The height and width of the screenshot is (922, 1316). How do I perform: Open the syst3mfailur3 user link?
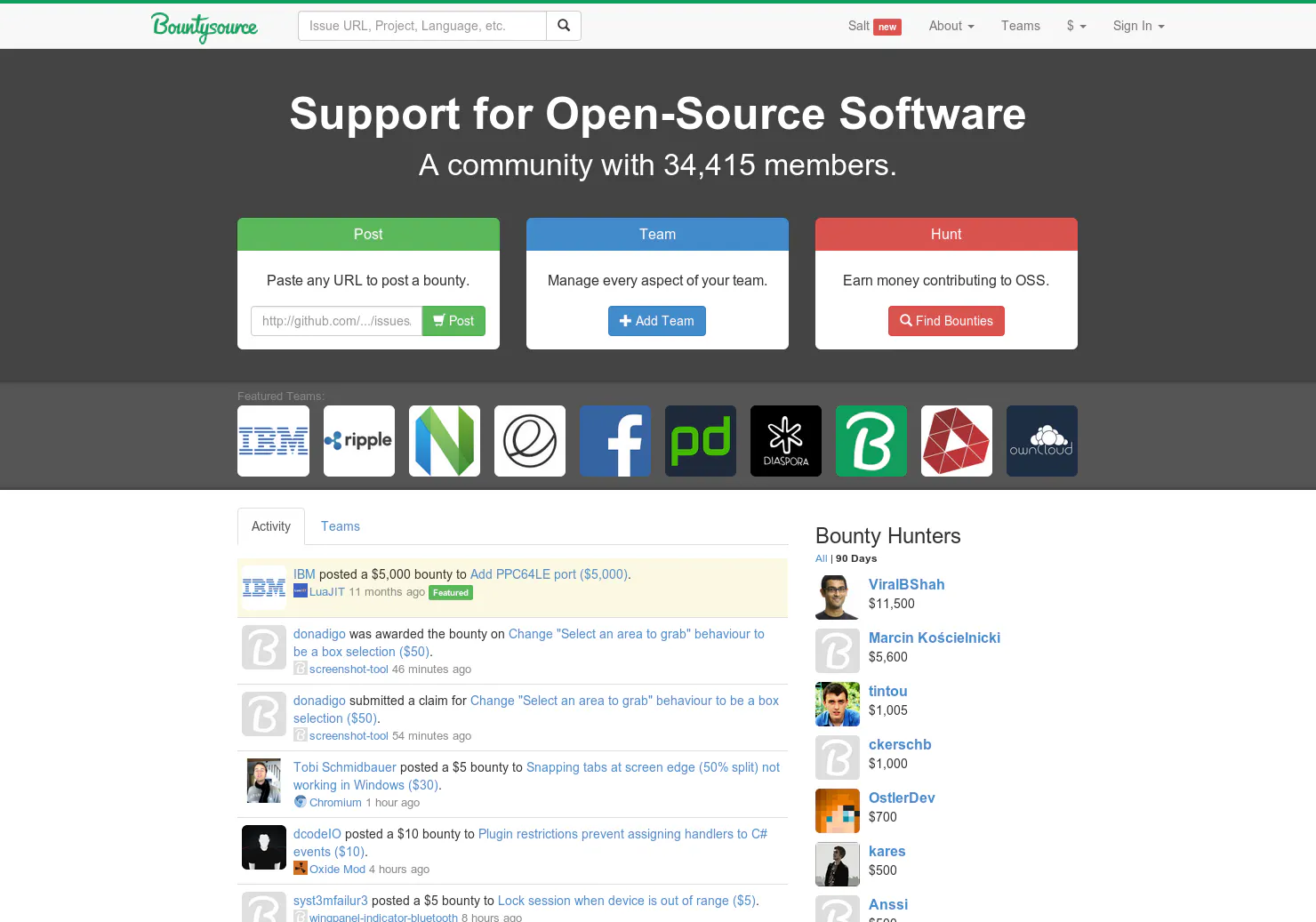coord(330,901)
